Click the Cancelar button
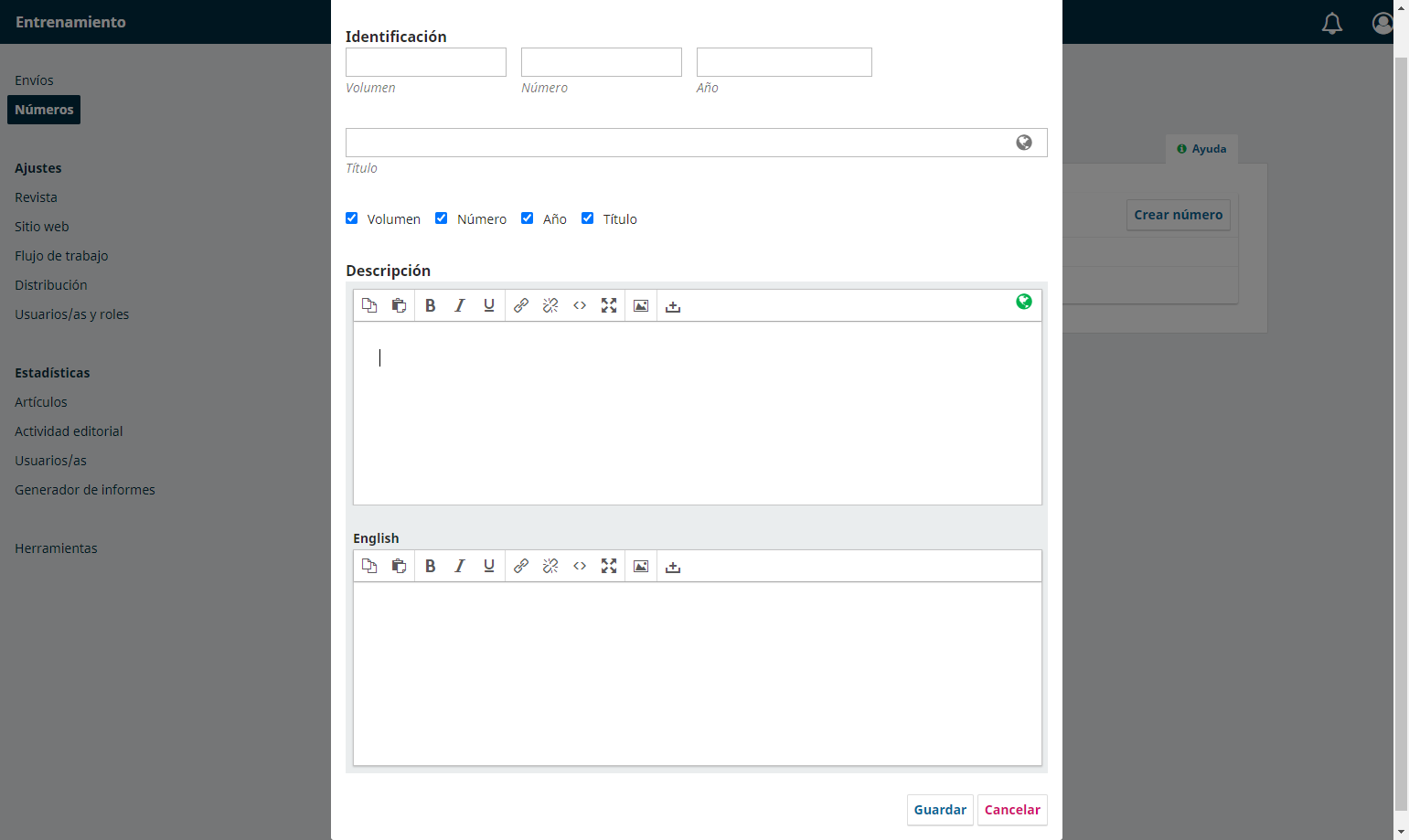 [x=1012, y=810]
